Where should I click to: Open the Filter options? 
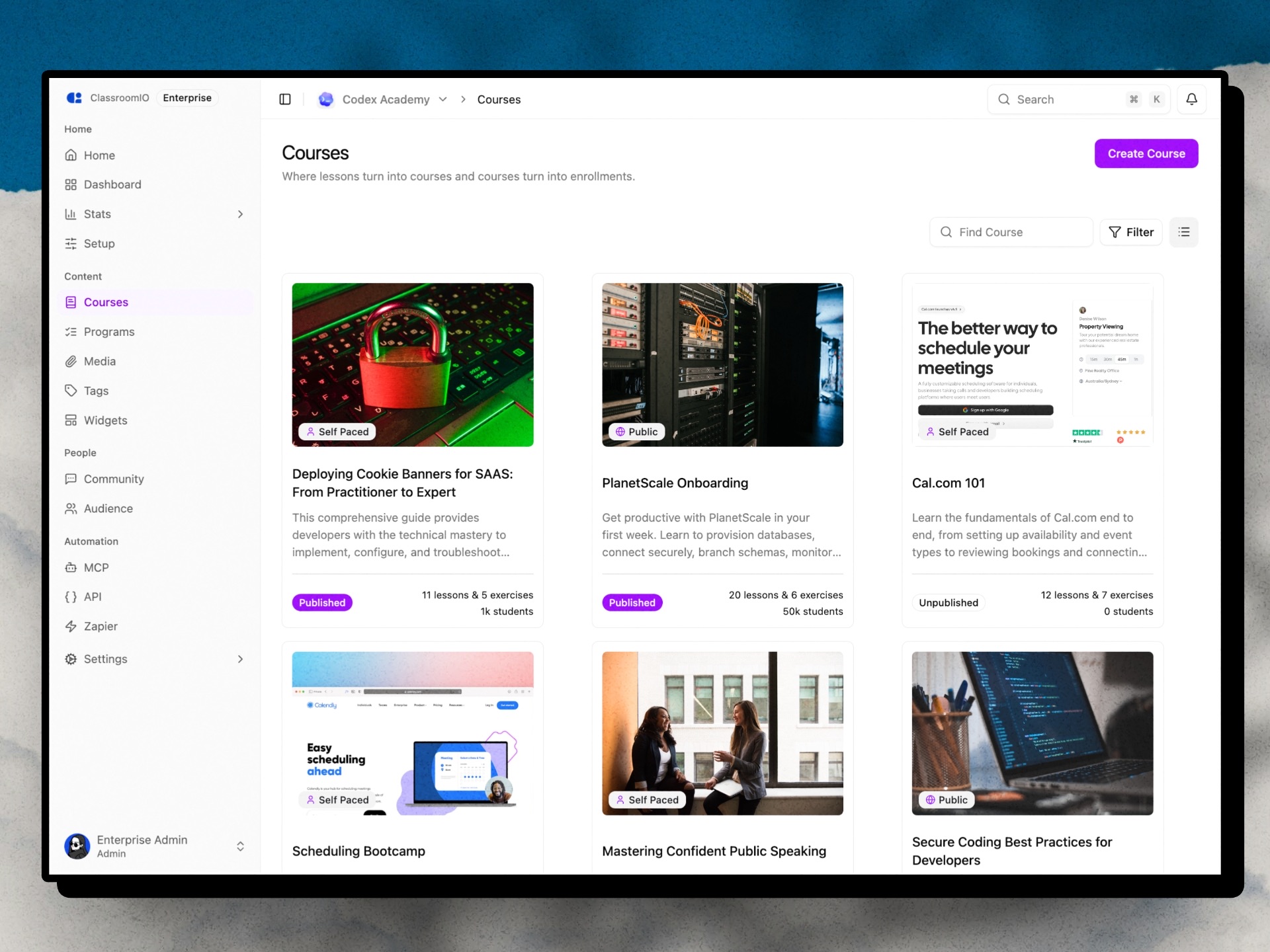pyautogui.click(x=1131, y=232)
